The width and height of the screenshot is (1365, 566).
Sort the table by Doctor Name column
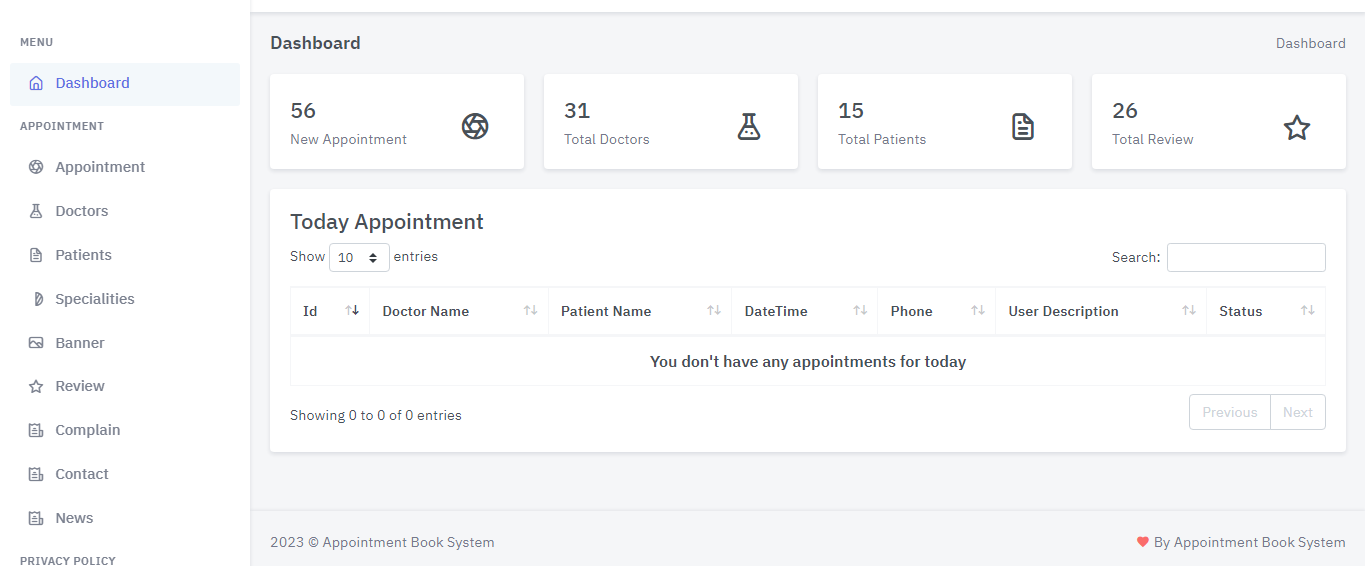point(458,311)
